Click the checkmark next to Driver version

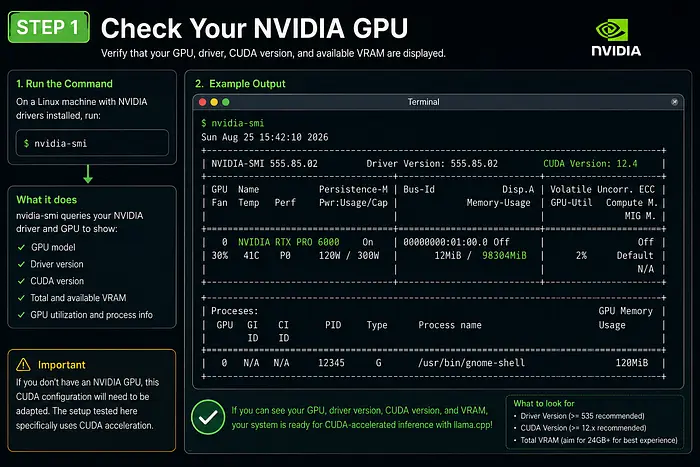[x=21, y=264]
